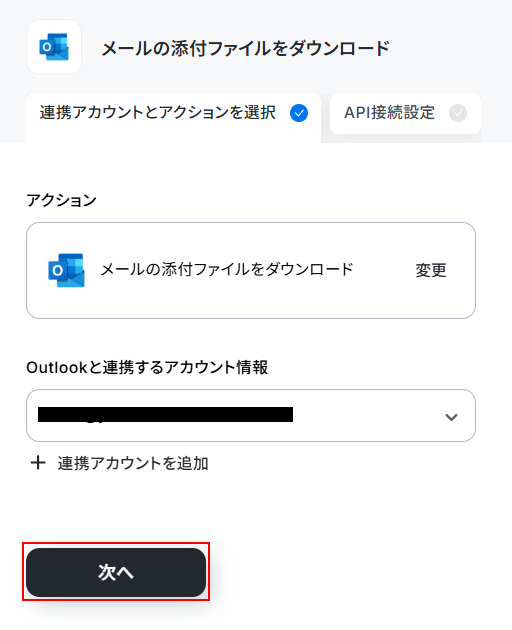Click the Outlook icon in the header
This screenshot has width=512, height=630.
(x=54, y=47)
